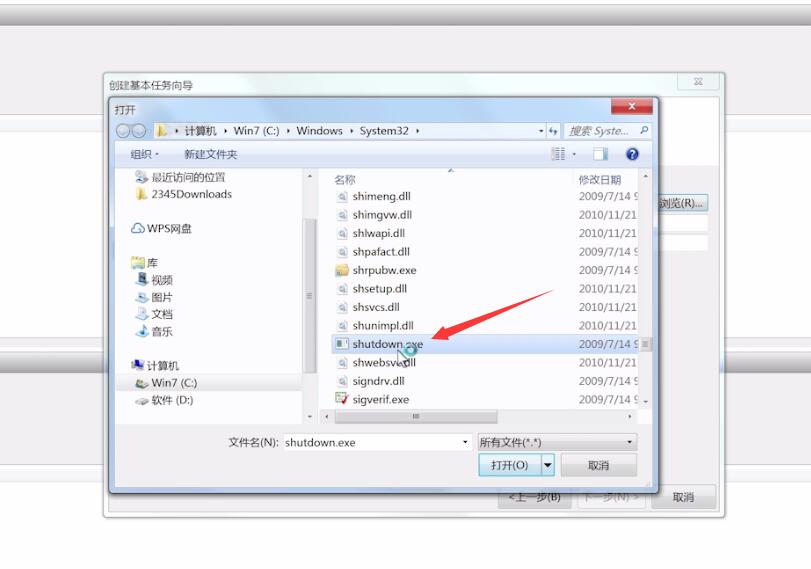Click the signdrv.dll file icon
The width and height of the screenshot is (811, 569).
[342, 381]
